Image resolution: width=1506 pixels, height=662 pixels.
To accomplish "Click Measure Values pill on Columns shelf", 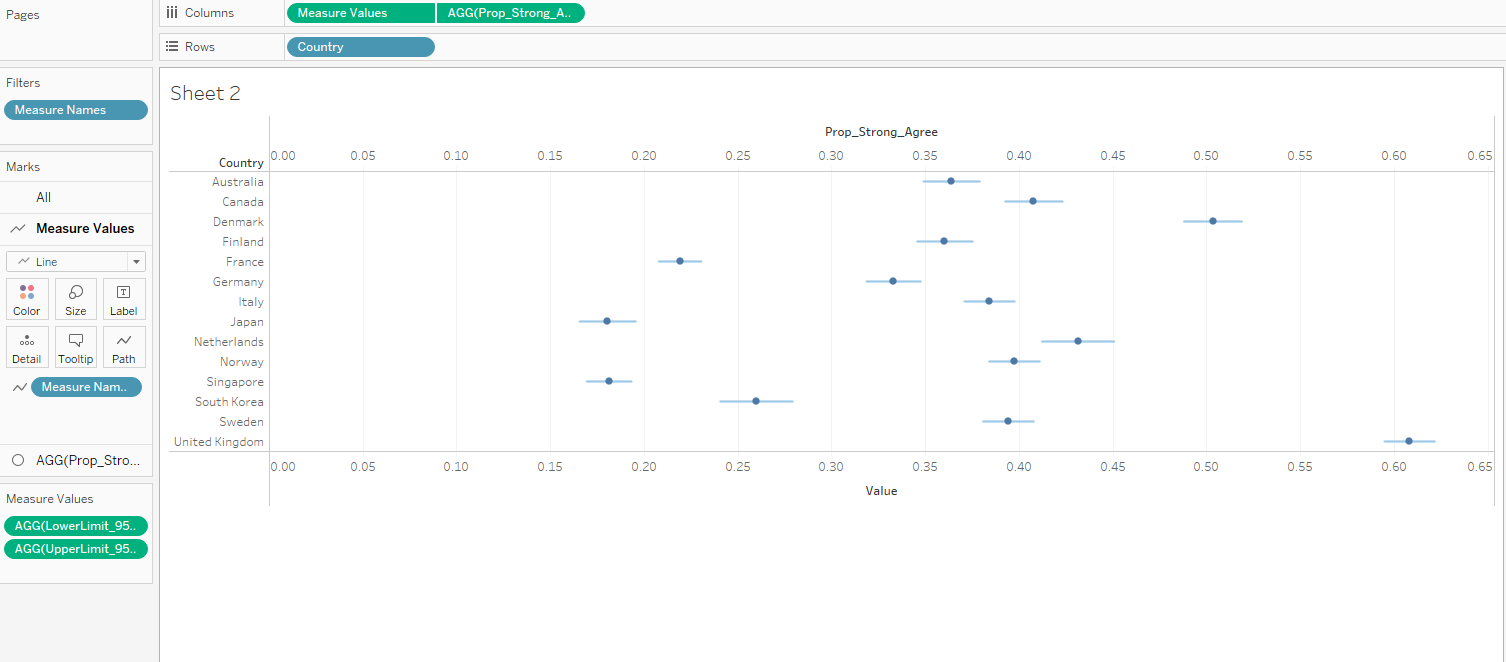I will (x=360, y=13).
